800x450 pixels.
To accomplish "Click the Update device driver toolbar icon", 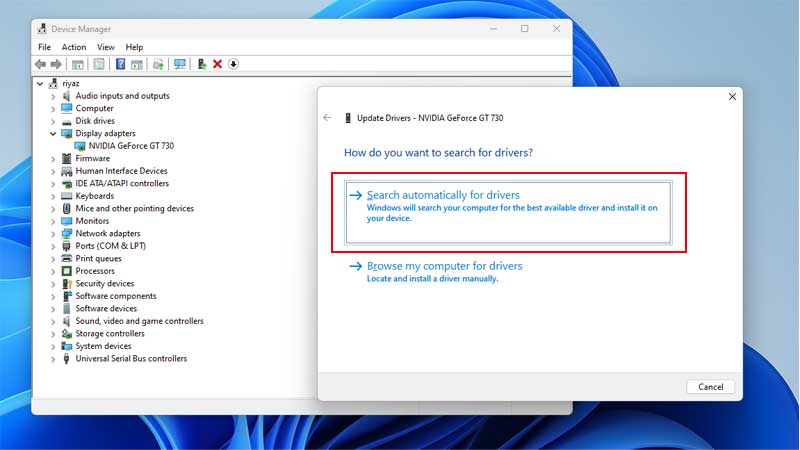I will (202, 64).
